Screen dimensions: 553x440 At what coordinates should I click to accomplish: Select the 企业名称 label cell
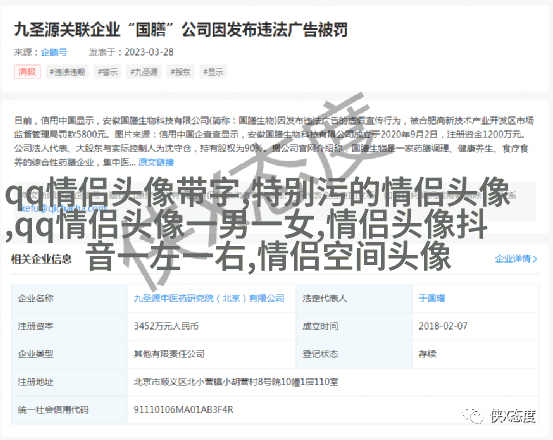[x=69, y=298]
